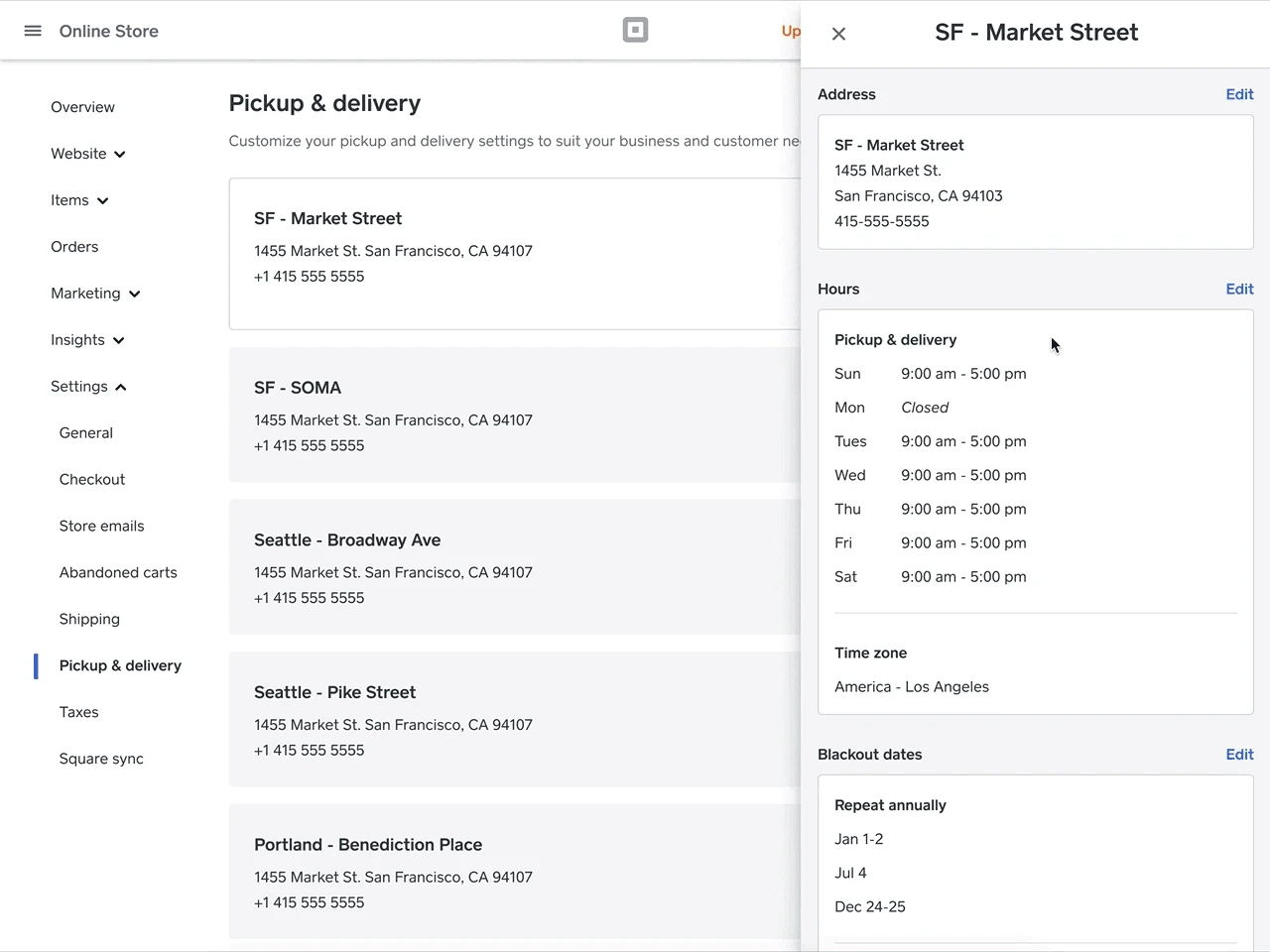Open Store emails settings
This screenshot has height=952, width=1270.
101,527
